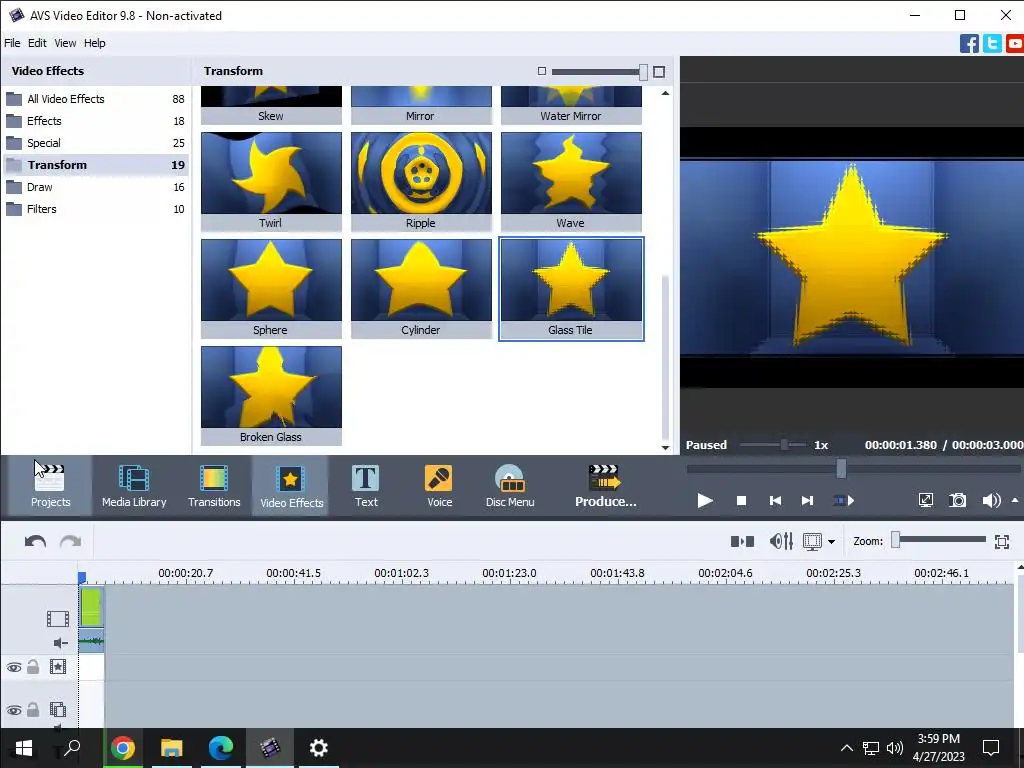Click the split clip icon on timeline toolbar

pyautogui.click(x=742, y=541)
